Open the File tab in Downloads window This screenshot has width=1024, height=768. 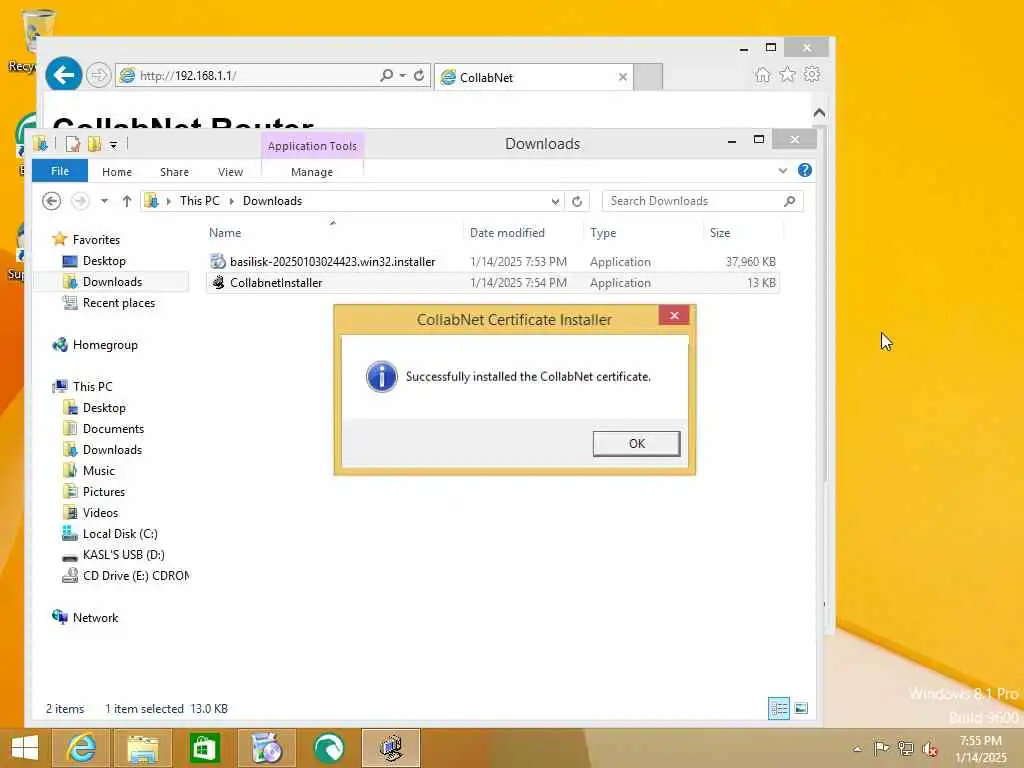(x=59, y=171)
